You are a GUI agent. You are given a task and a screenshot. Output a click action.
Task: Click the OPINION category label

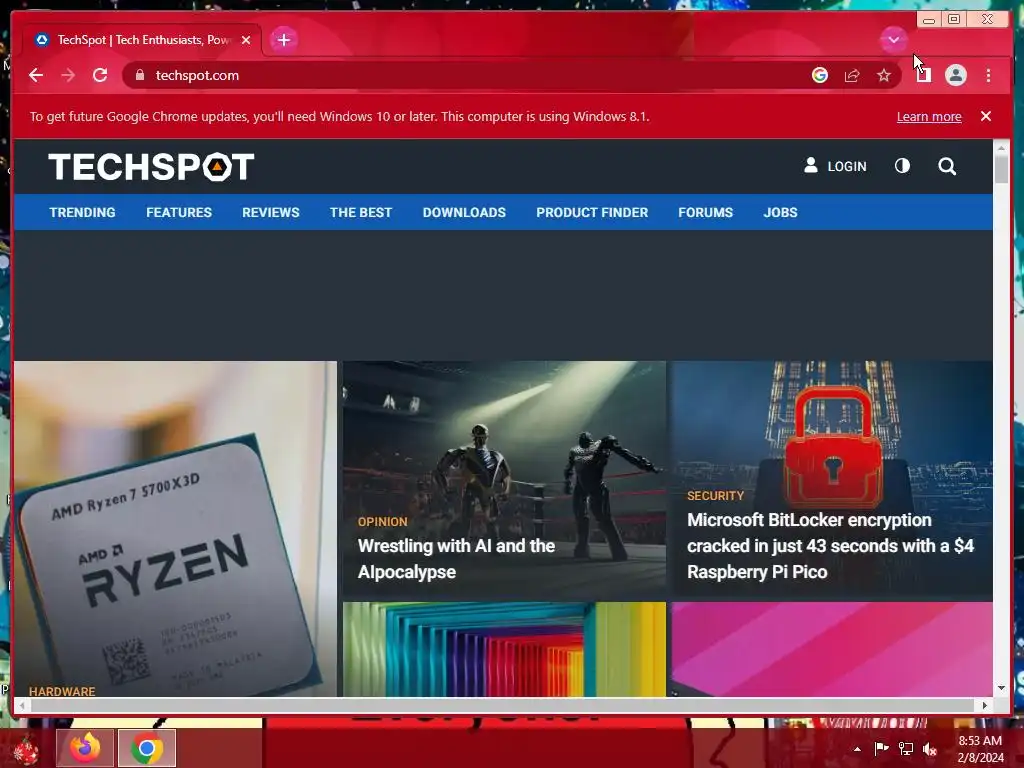point(382,522)
